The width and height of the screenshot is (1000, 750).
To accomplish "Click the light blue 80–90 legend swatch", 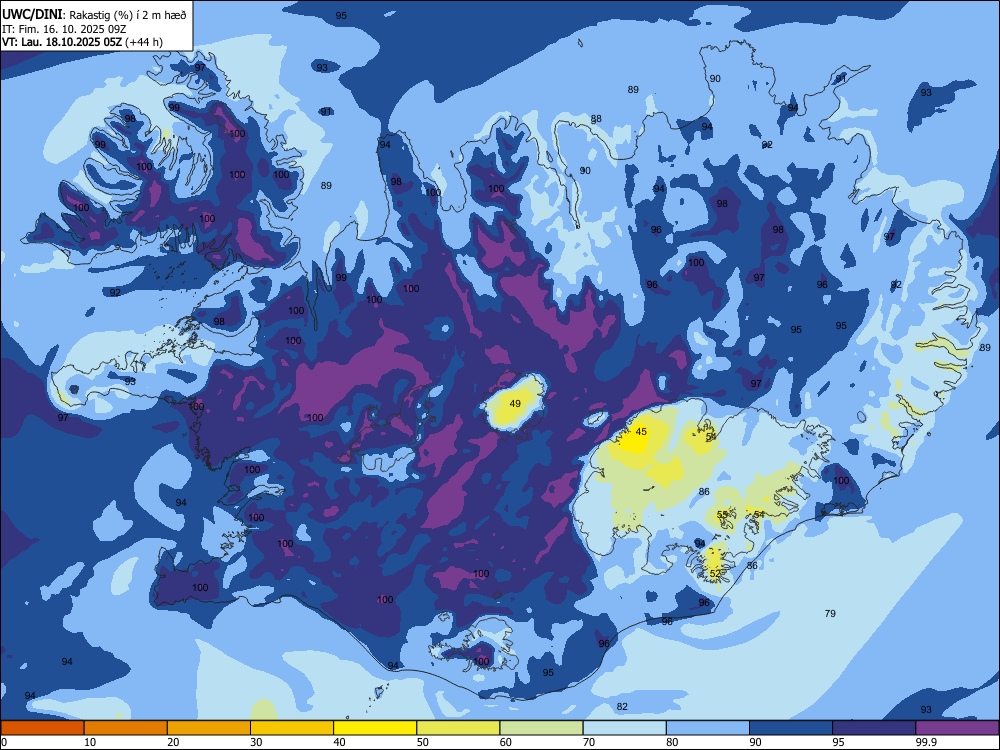I will (x=708, y=728).
